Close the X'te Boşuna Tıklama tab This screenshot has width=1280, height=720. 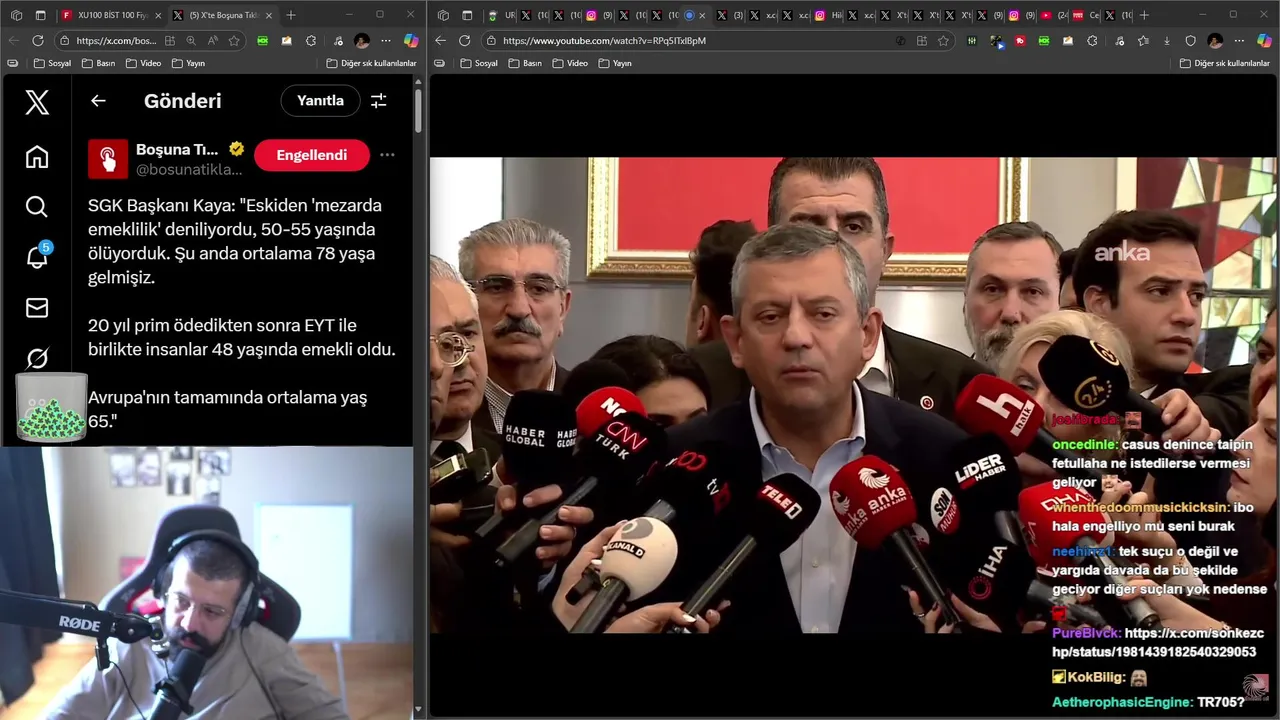coord(268,15)
